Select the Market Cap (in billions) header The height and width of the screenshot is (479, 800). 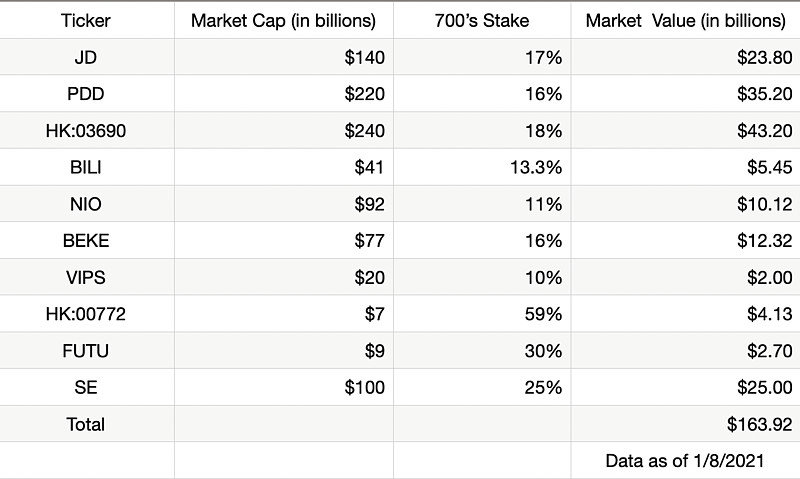click(x=283, y=20)
